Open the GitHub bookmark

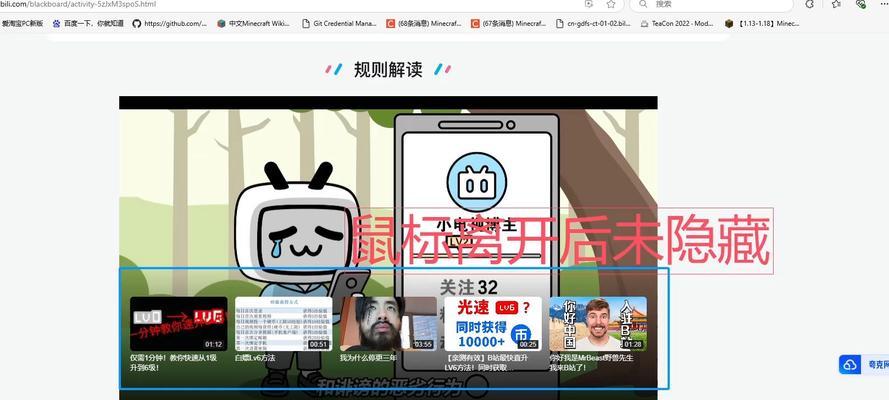(x=170, y=24)
